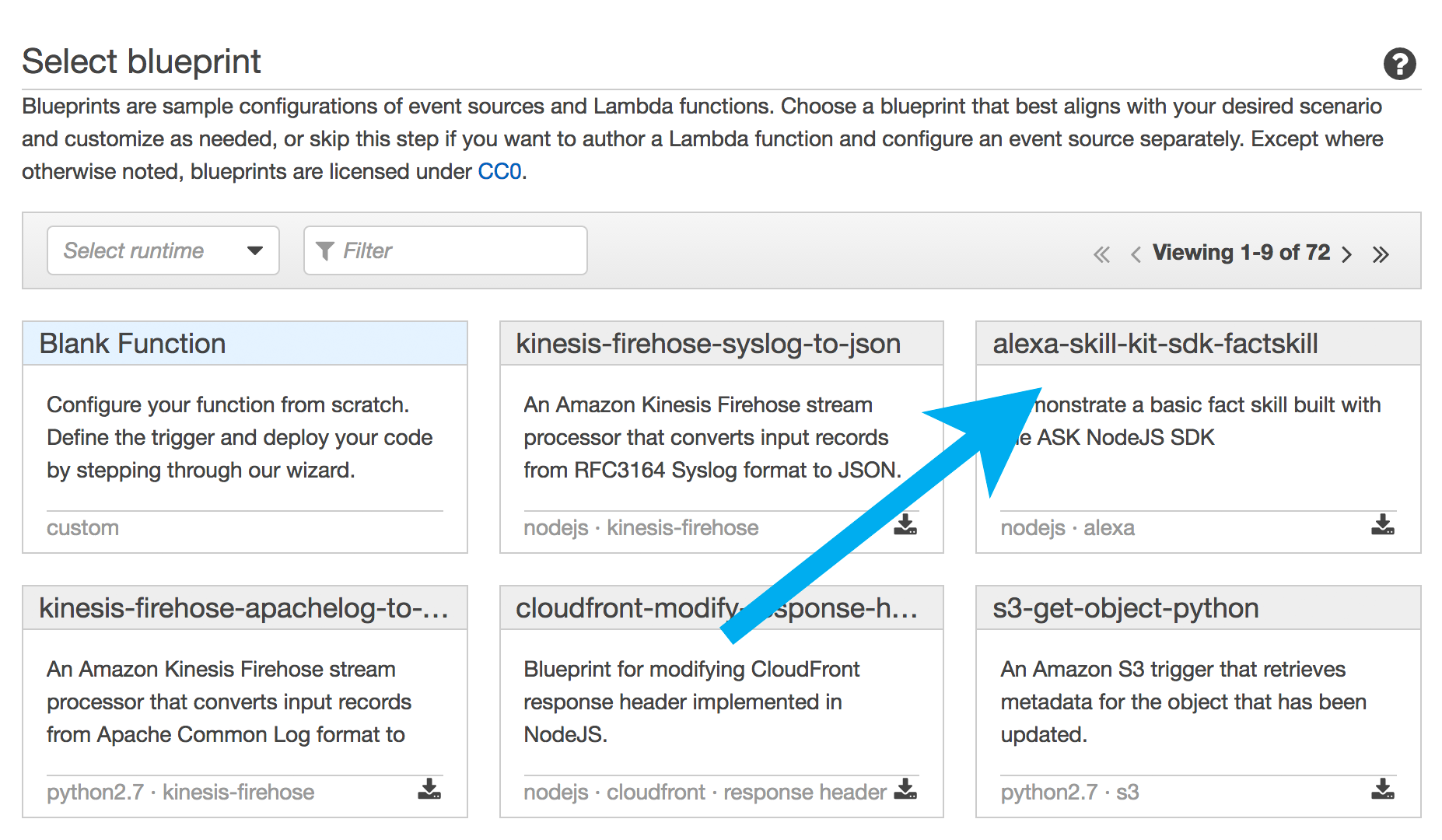Jump to the last page of blueprints
Image resolution: width=1442 pixels, height=840 pixels.
click(1381, 254)
